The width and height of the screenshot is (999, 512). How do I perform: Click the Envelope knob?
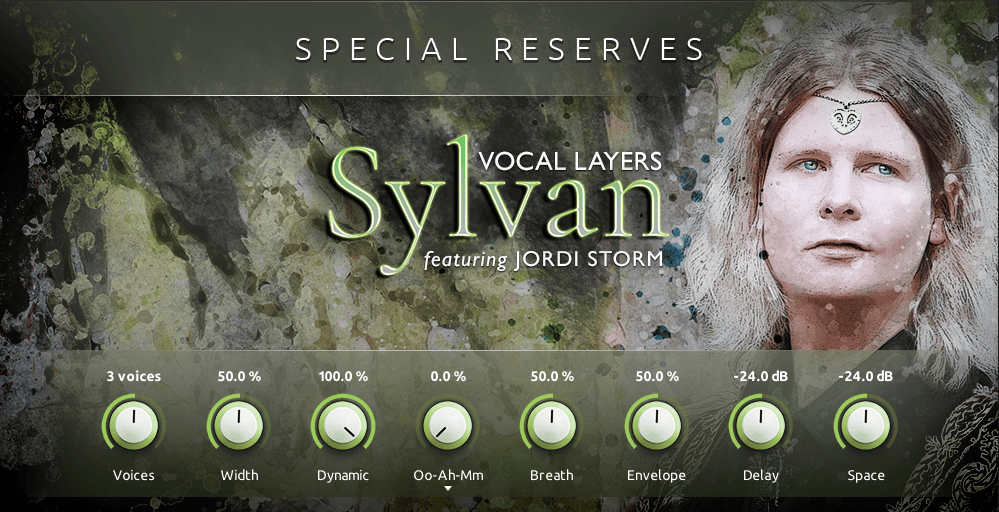tap(656, 425)
